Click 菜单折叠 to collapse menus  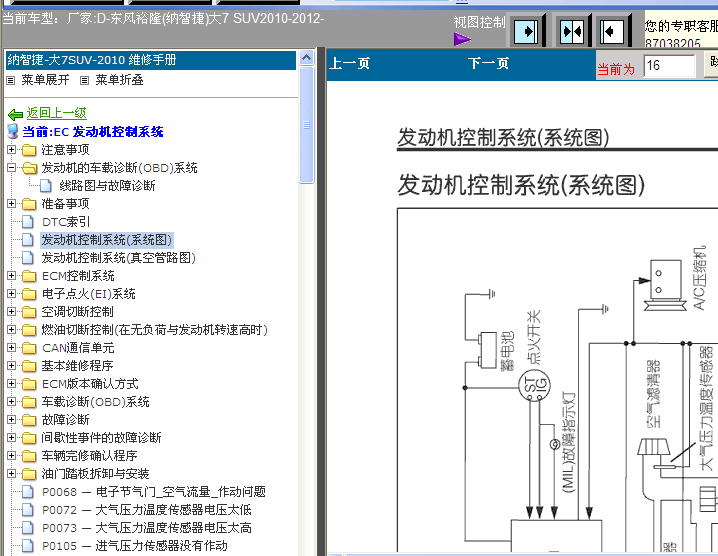pyautogui.click(x=119, y=81)
